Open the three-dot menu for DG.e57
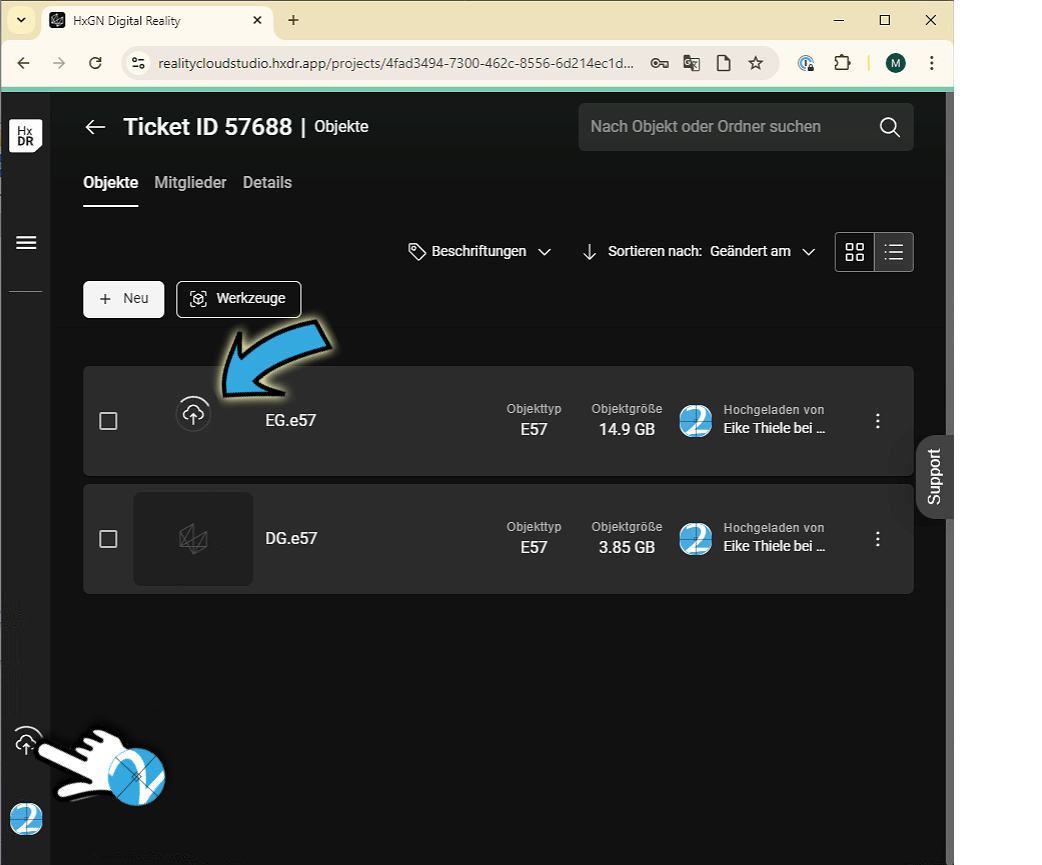The height and width of the screenshot is (865, 1042). (877, 539)
